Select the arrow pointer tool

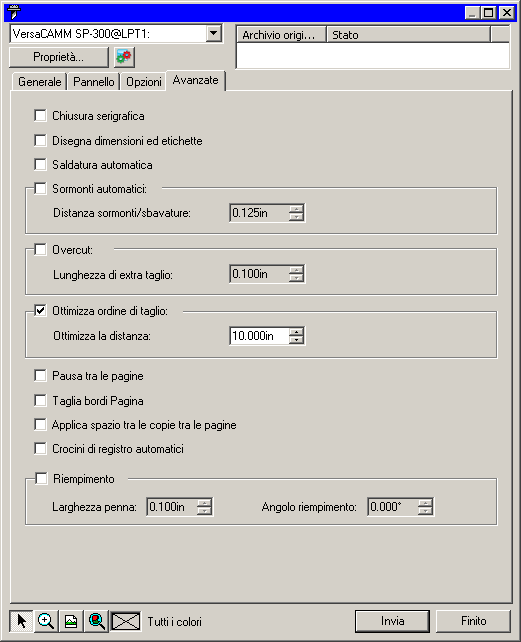21,621
